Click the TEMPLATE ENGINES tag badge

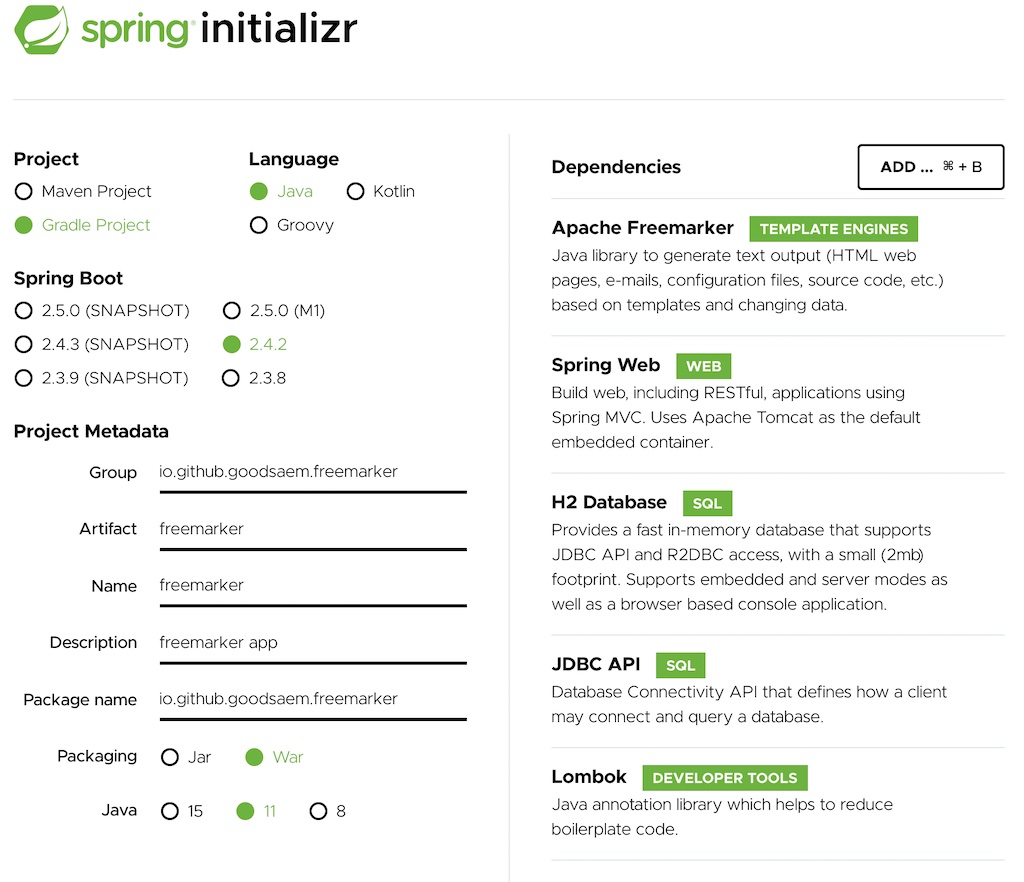[833, 229]
